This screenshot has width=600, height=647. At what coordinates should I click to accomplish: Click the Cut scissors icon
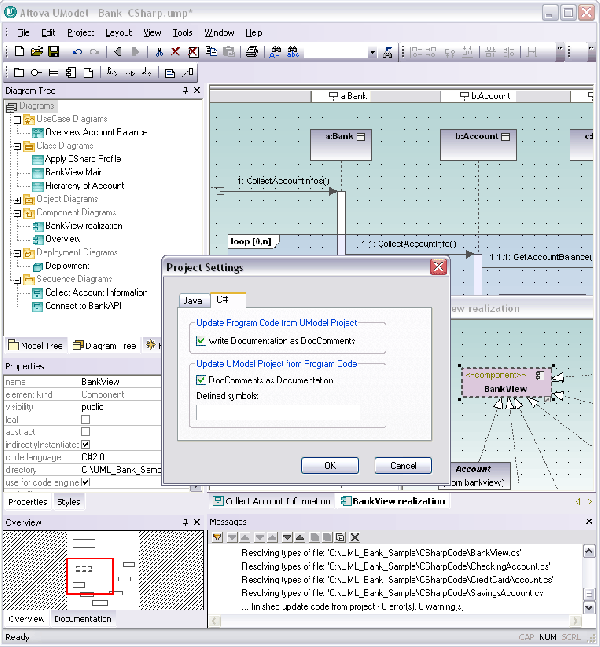158,51
